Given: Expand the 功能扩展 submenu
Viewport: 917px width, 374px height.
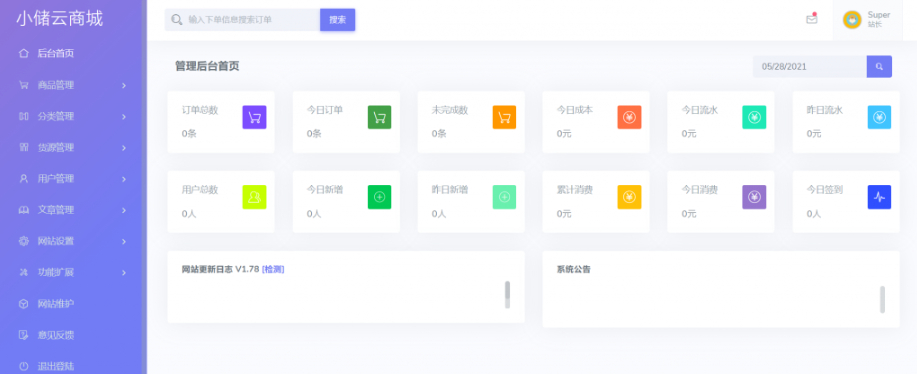Looking at the screenshot, I should 73,272.
